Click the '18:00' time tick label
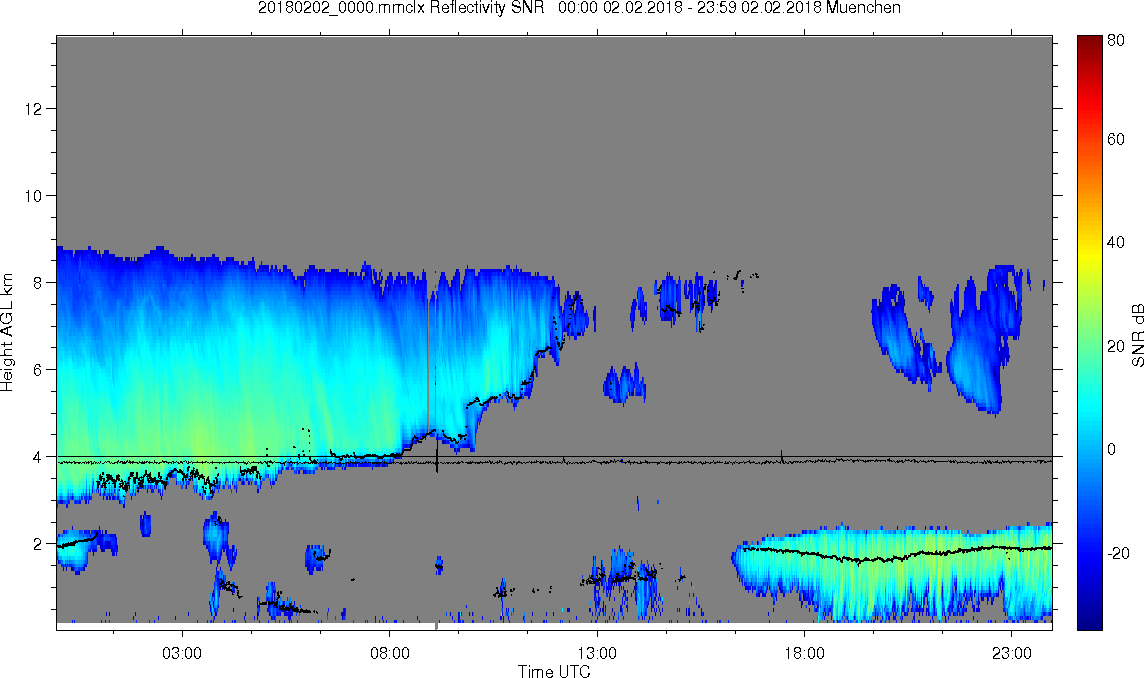Image resolution: width=1144 pixels, height=678 pixels. [804, 653]
